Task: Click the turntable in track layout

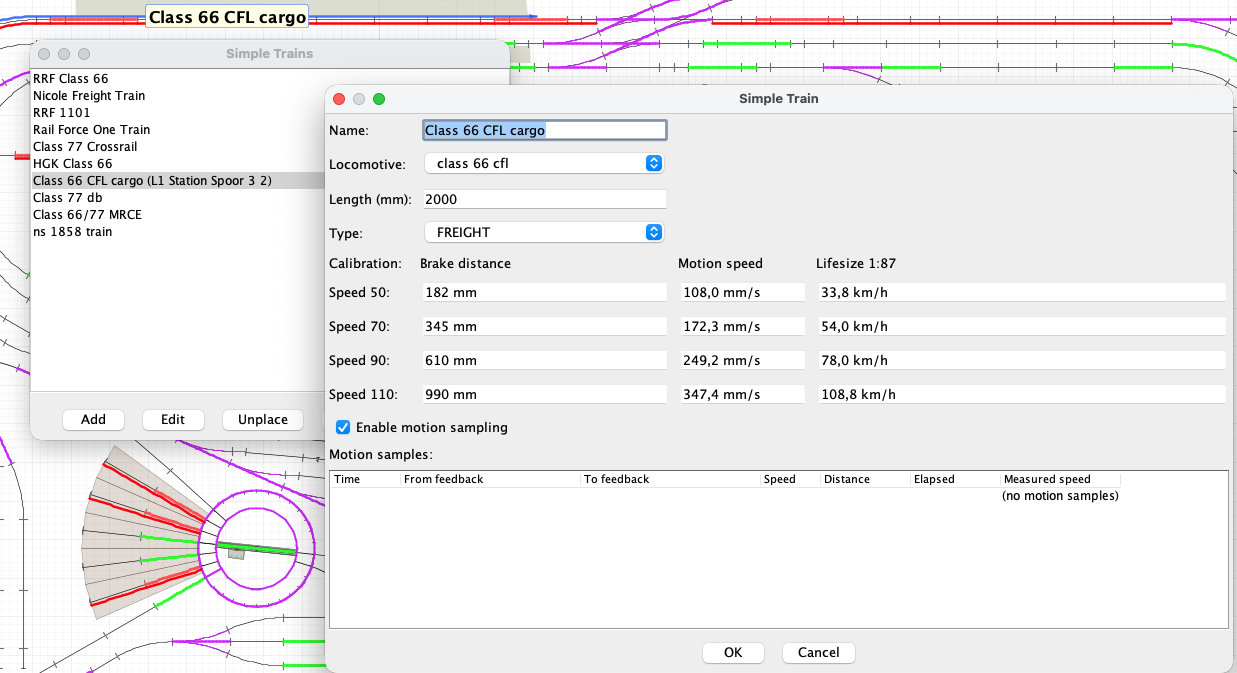Action: tap(257, 547)
